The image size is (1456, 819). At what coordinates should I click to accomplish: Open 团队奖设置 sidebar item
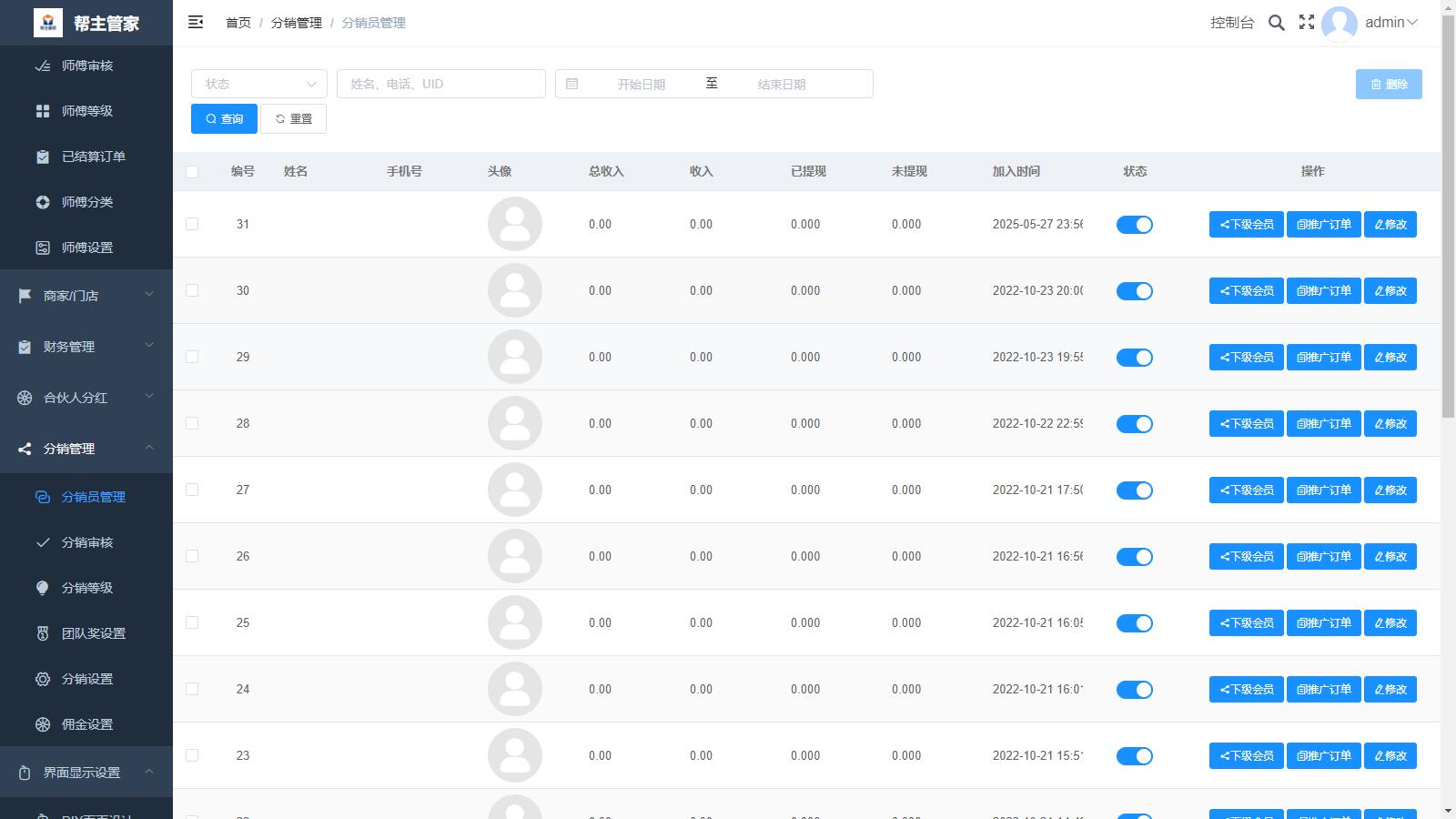coord(93,633)
